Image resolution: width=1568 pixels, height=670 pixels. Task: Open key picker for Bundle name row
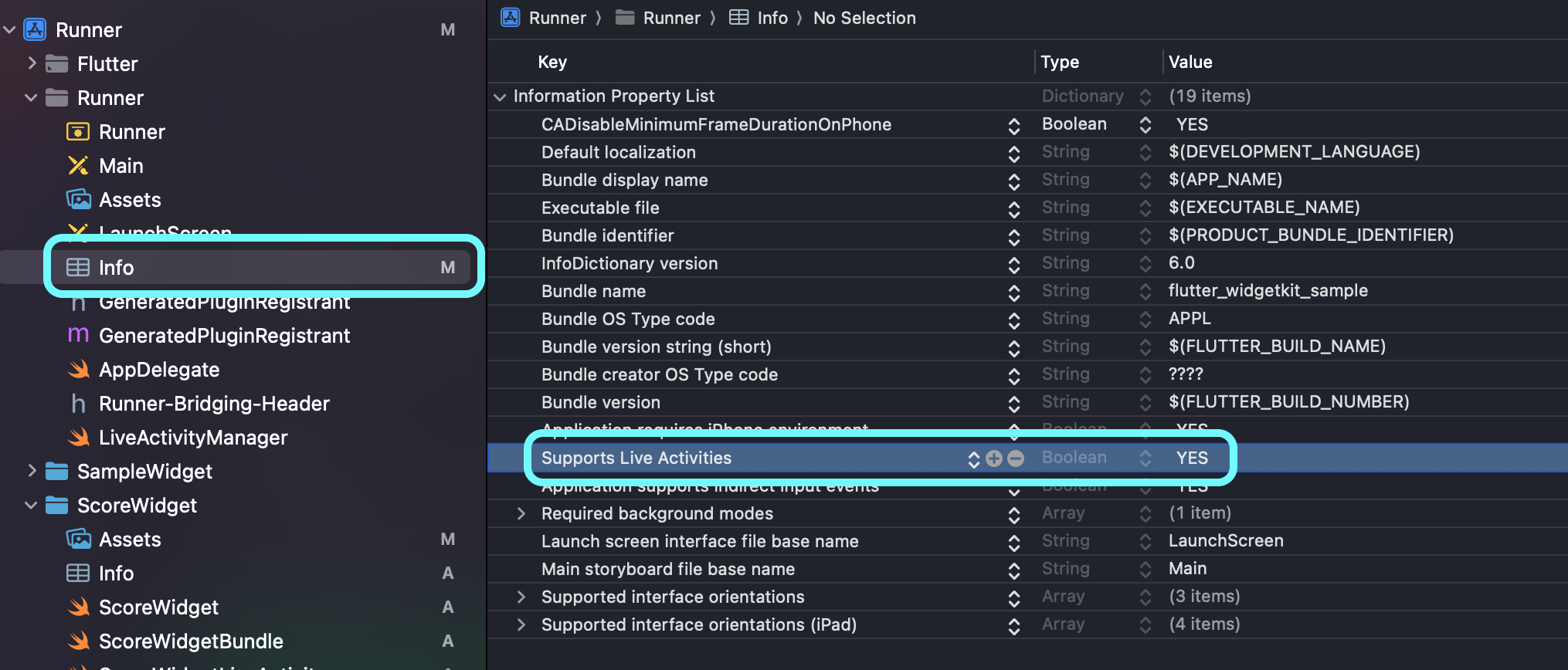1014,292
